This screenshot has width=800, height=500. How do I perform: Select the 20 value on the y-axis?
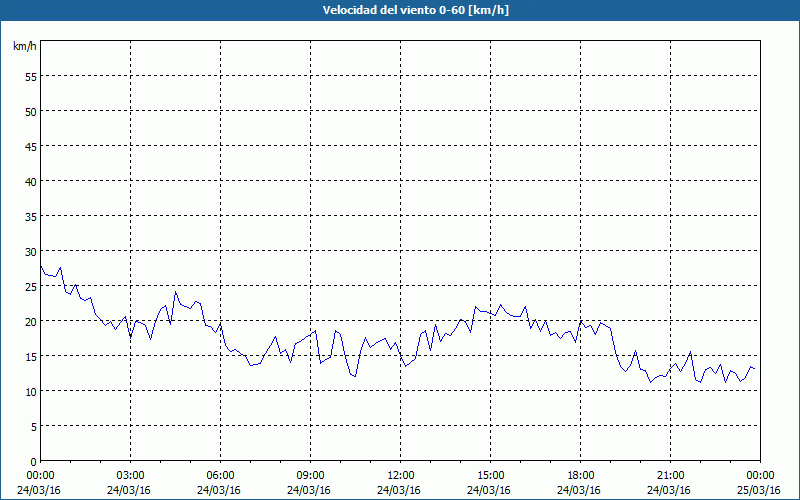(x=31, y=321)
